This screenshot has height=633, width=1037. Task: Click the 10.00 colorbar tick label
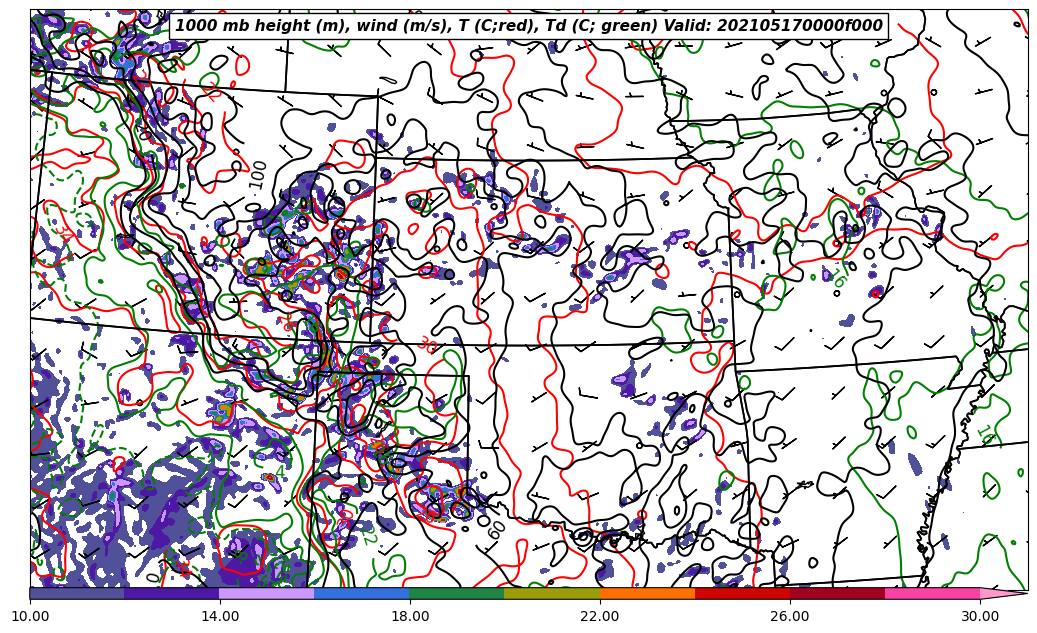30,616
